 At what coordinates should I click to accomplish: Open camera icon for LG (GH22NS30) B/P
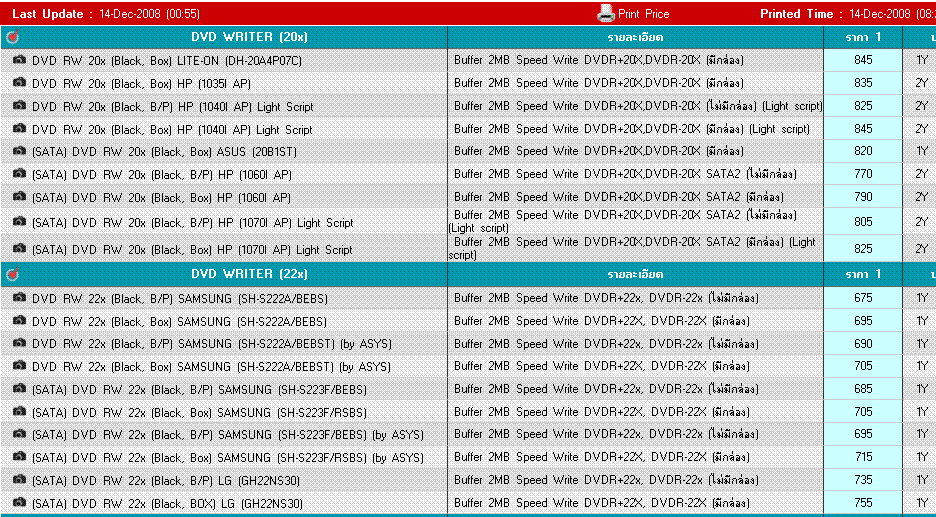(20, 479)
